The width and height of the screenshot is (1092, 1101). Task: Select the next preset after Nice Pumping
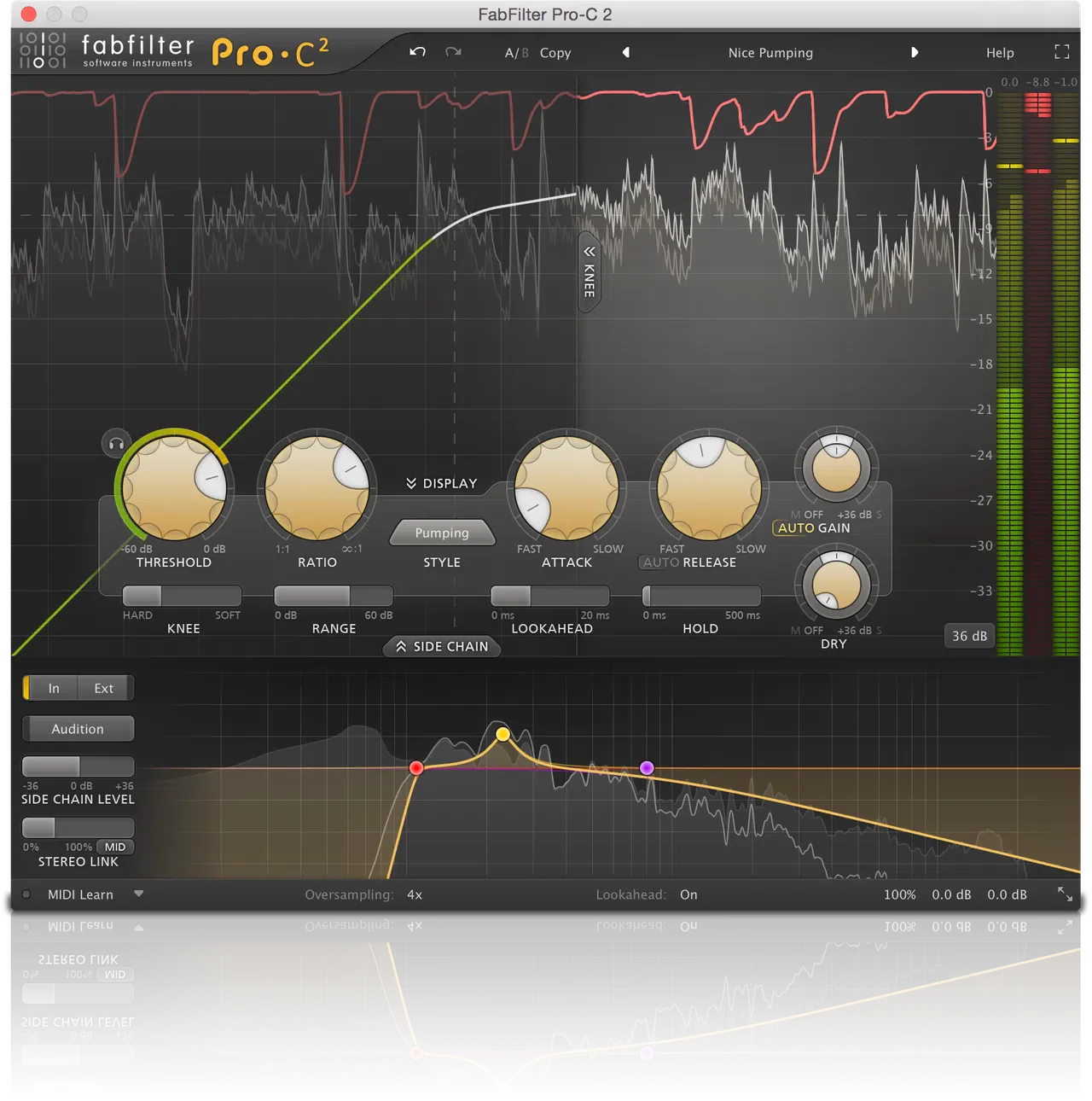915,52
